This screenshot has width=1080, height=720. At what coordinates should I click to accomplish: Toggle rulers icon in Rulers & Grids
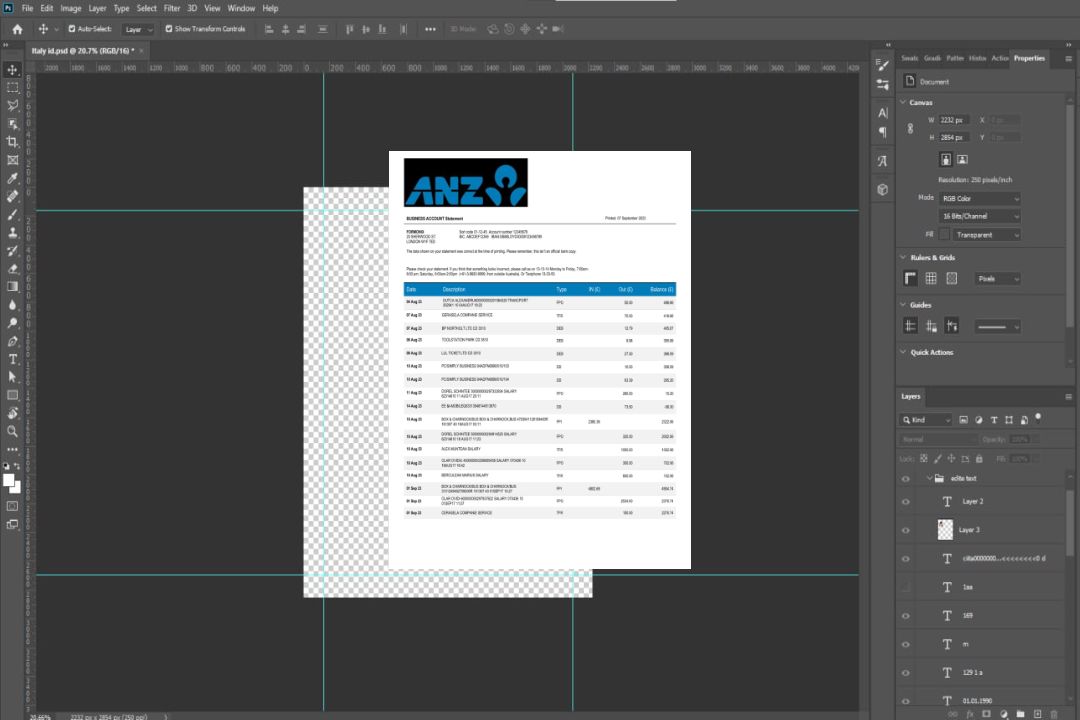click(911, 278)
